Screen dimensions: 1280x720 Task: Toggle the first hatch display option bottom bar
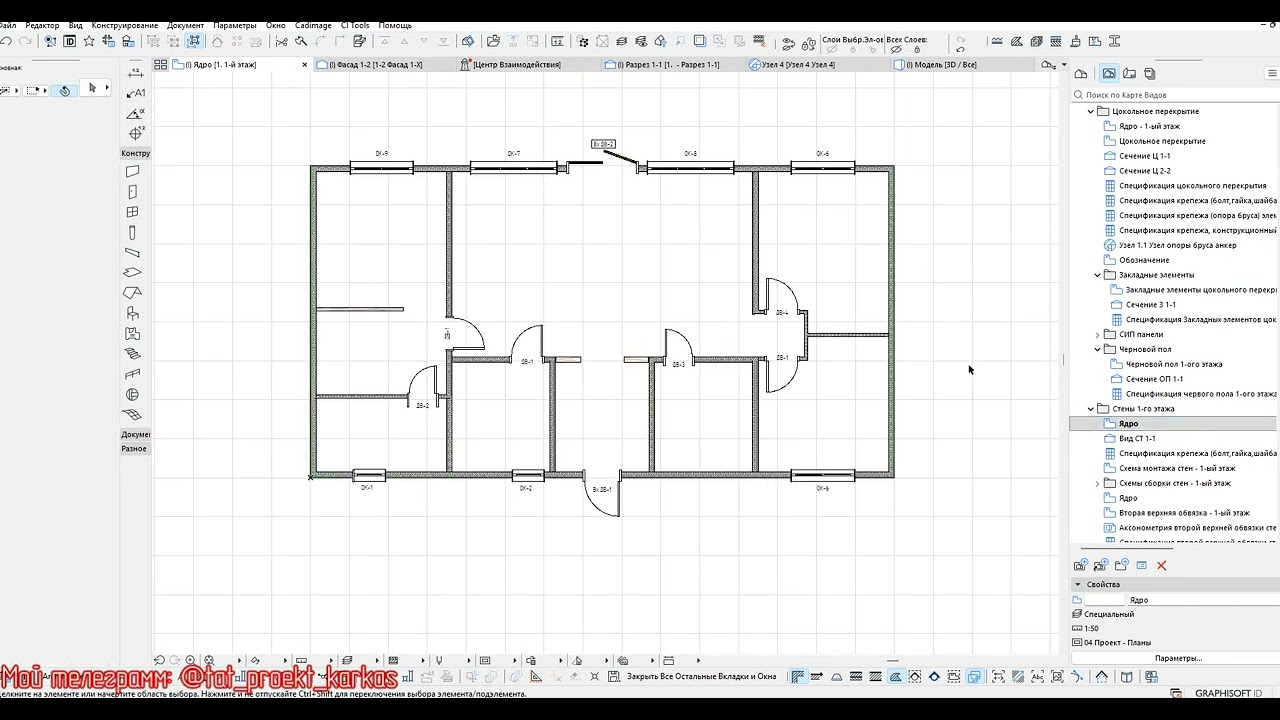click(797, 677)
